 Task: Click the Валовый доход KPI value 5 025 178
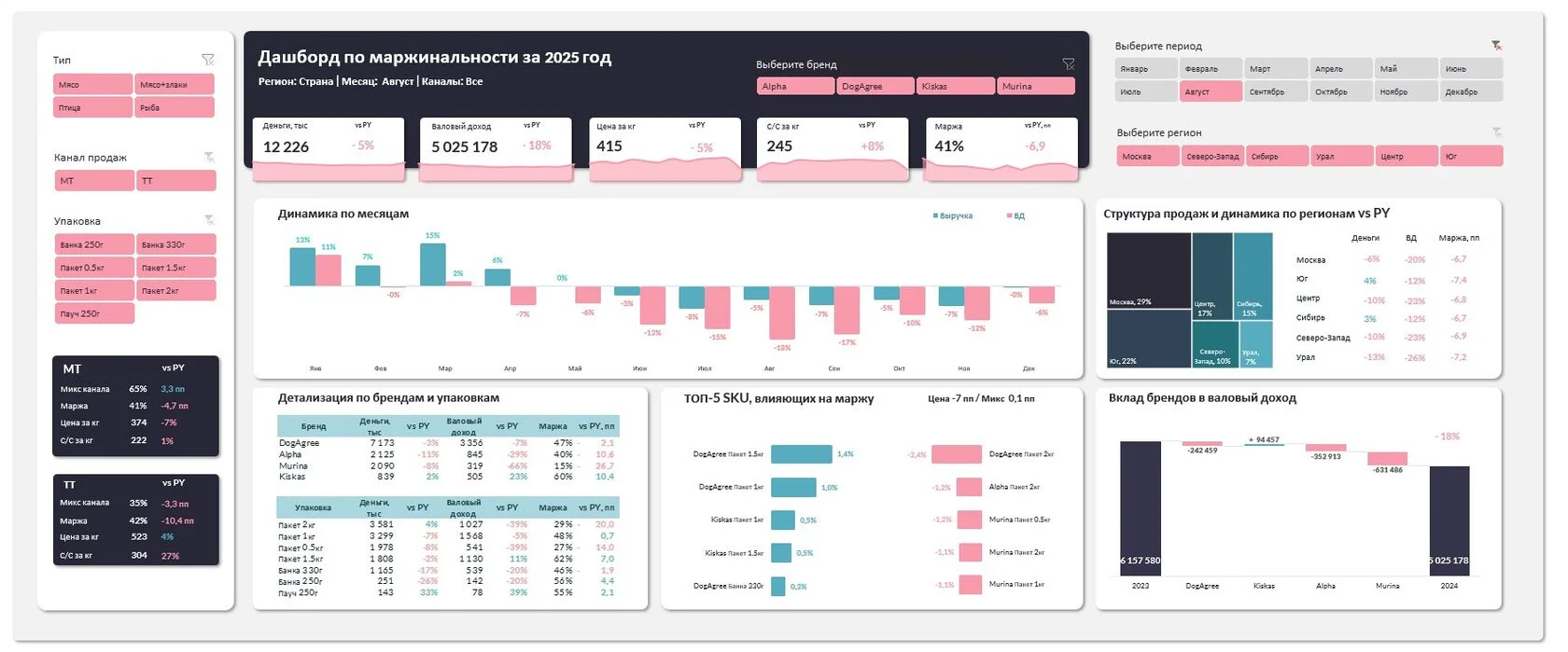click(x=464, y=146)
